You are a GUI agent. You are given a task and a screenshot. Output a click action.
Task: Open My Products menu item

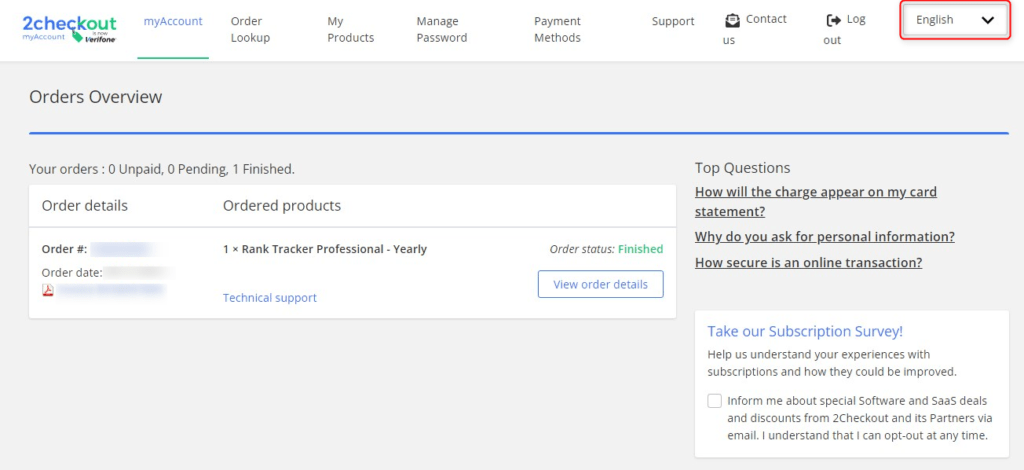[x=351, y=29]
